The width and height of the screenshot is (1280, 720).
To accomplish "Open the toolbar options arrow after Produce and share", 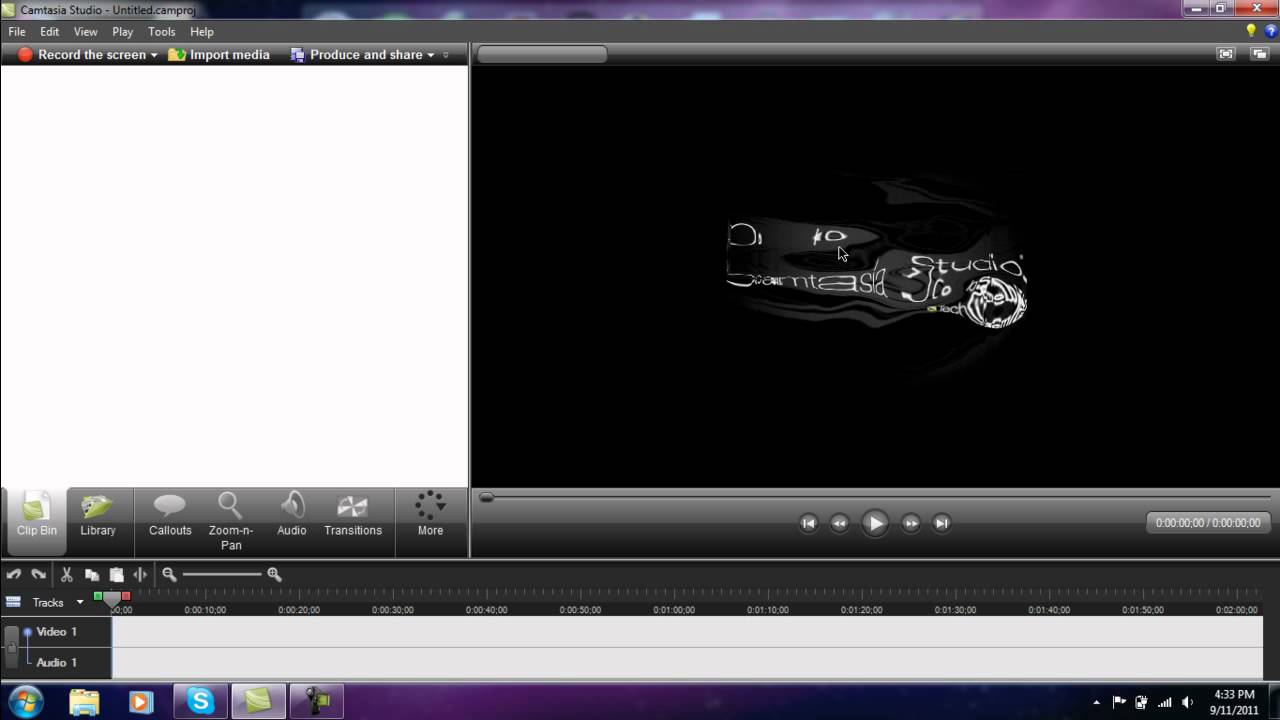I will click(x=446, y=55).
